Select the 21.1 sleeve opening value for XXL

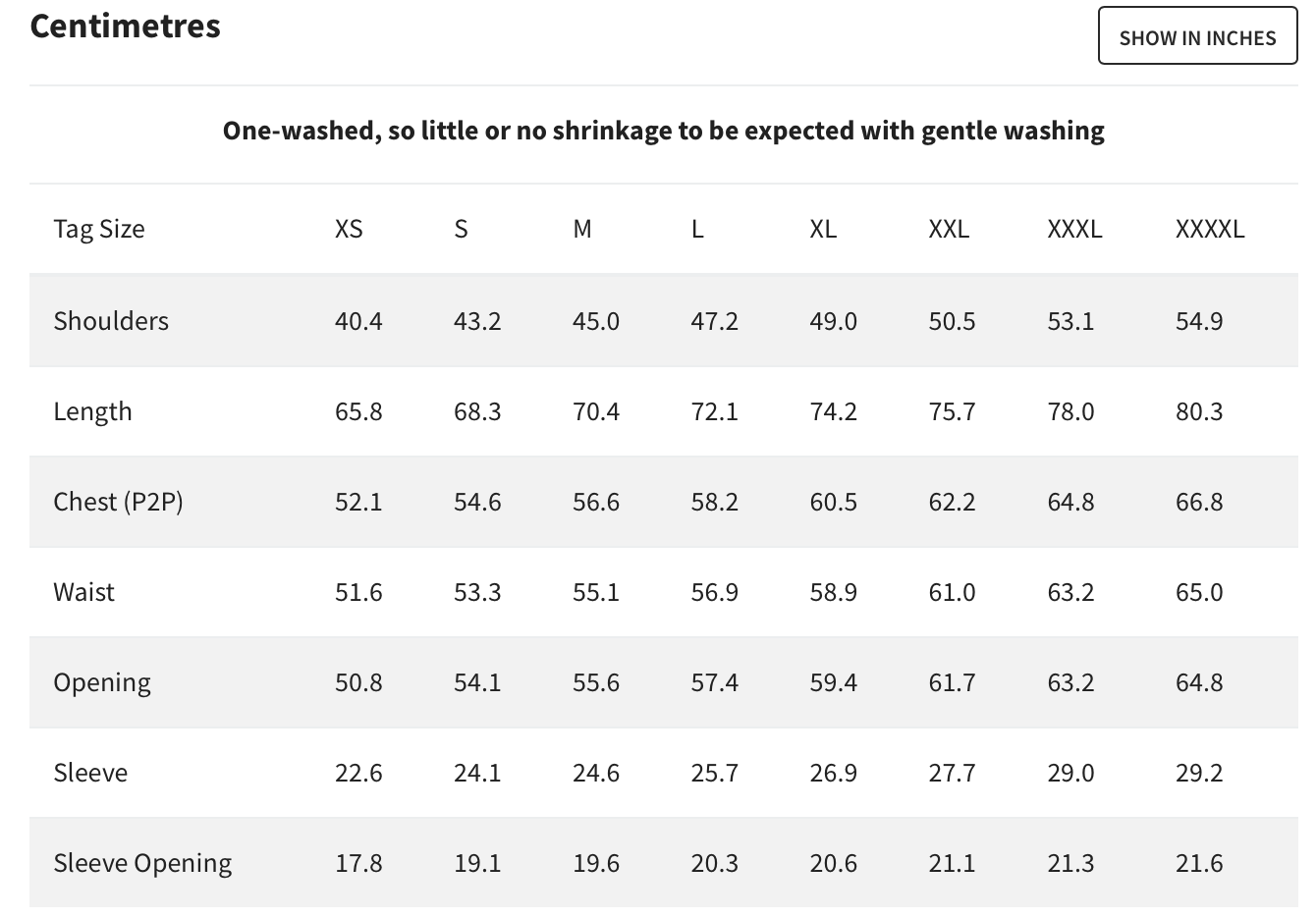[952, 863]
